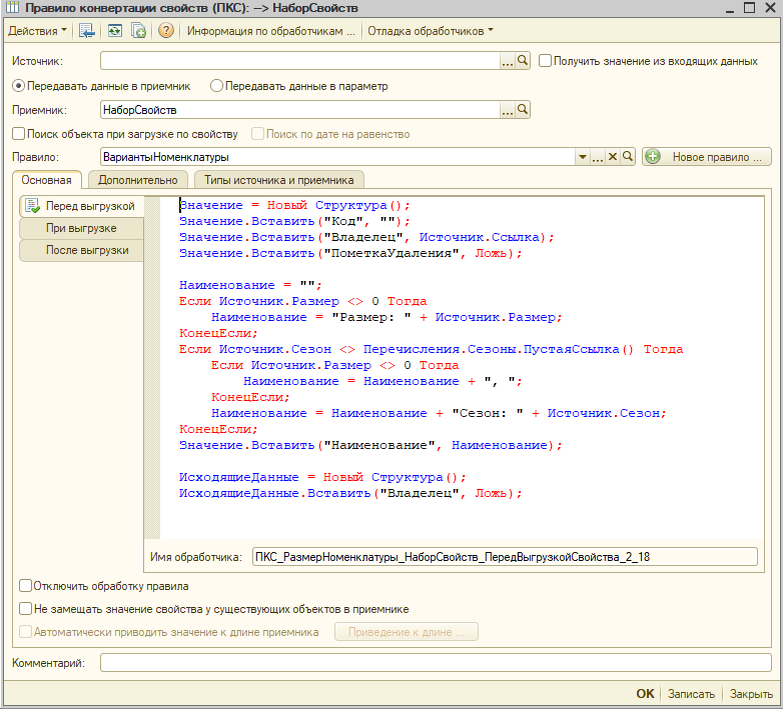The height and width of the screenshot is (710, 783).
Task: Close the window with the X button
Action: [771, 7]
